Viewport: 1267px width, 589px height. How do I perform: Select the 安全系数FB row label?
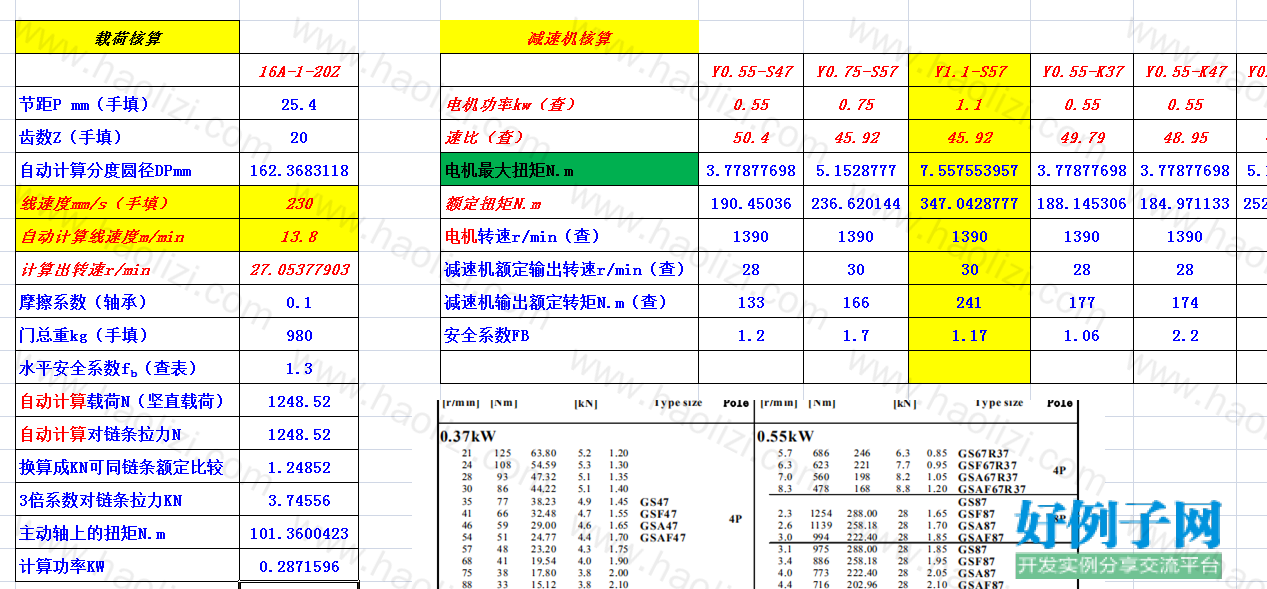[569, 335]
